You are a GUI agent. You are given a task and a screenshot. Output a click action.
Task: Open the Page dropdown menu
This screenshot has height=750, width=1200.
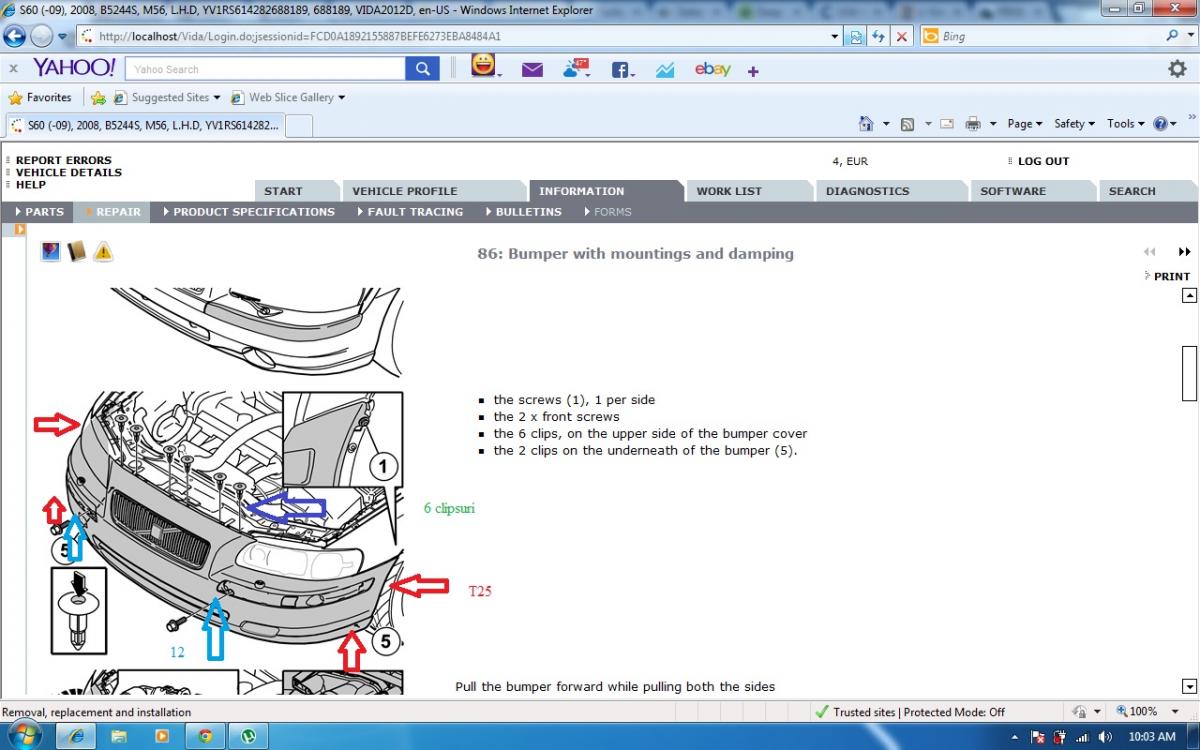pos(1025,124)
